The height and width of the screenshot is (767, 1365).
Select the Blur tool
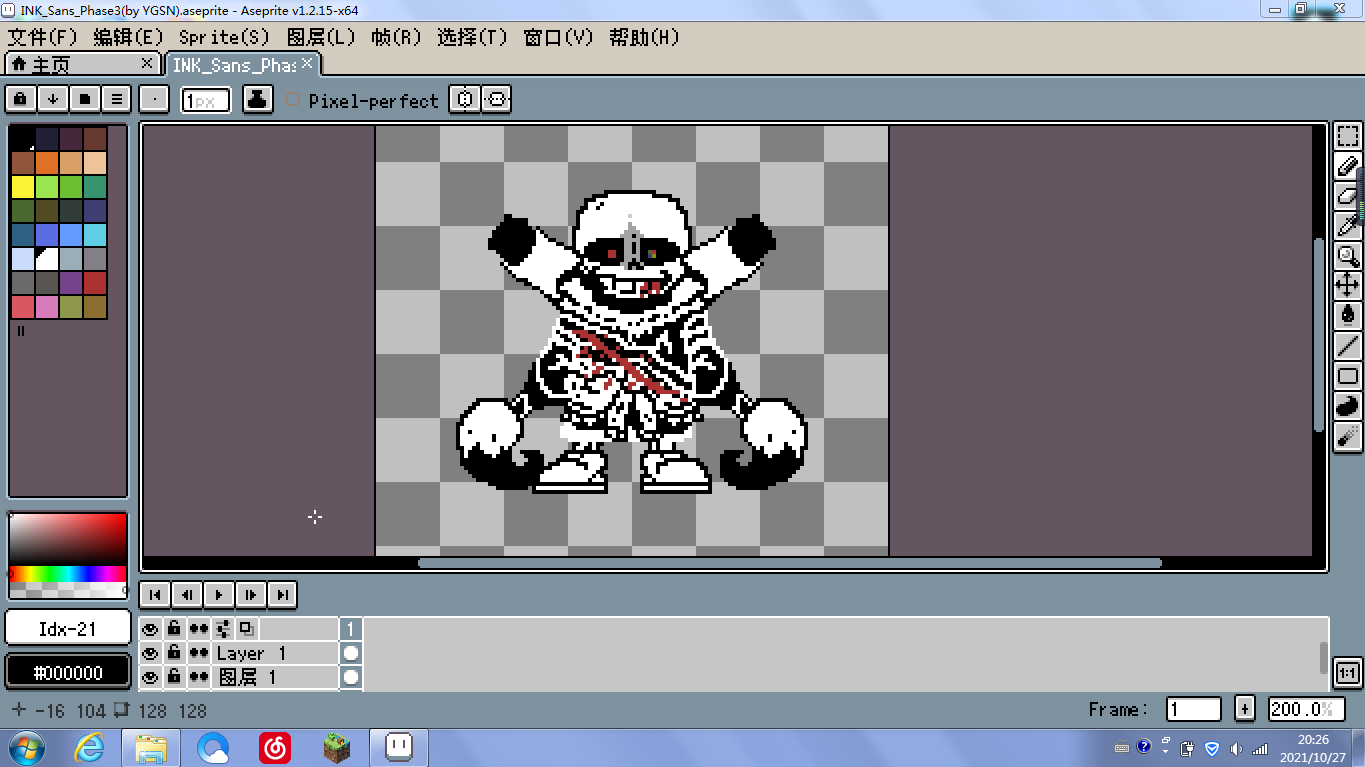tap(1348, 436)
